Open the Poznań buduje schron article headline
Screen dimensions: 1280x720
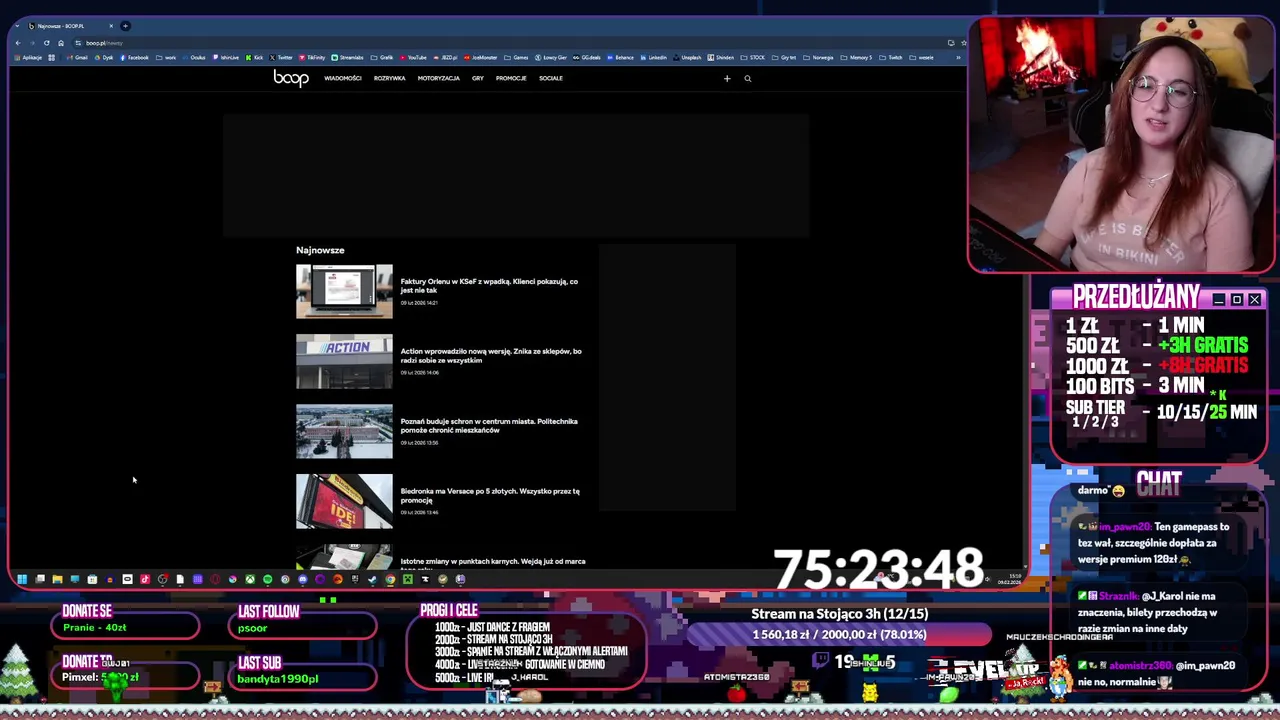(489, 425)
